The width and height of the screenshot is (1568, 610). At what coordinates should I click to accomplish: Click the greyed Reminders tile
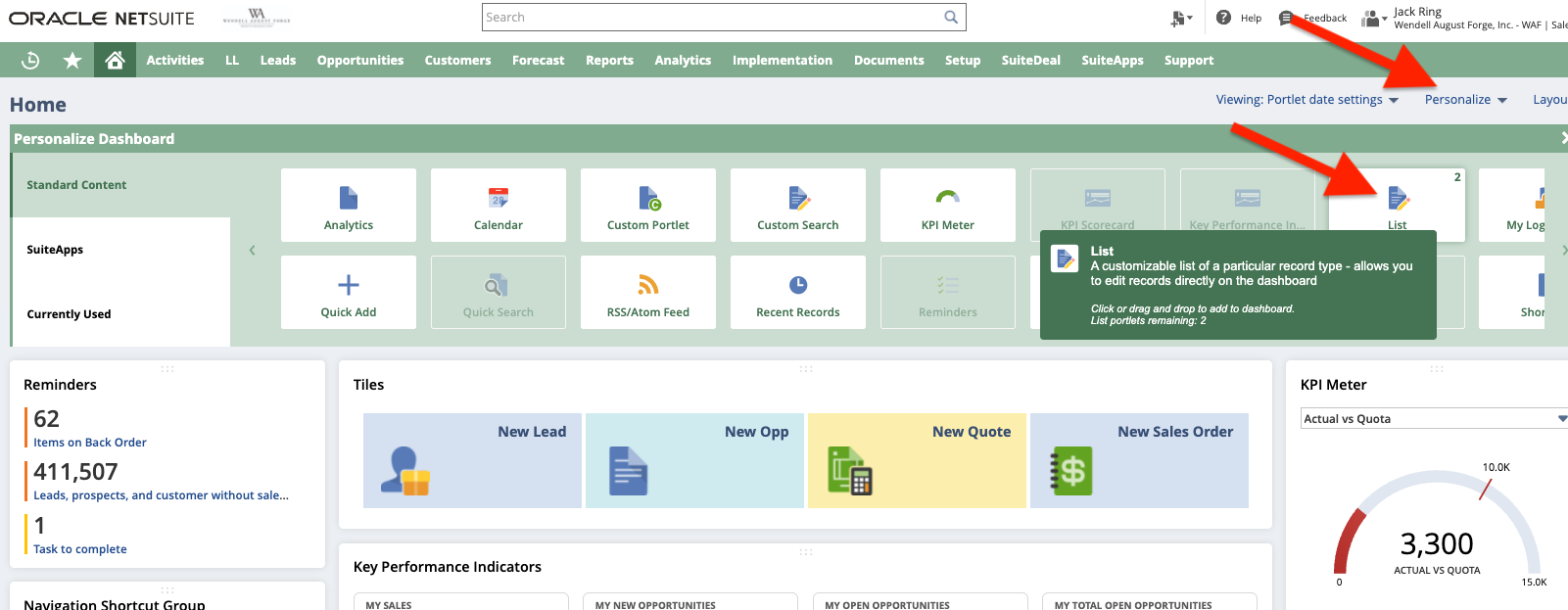point(948,292)
